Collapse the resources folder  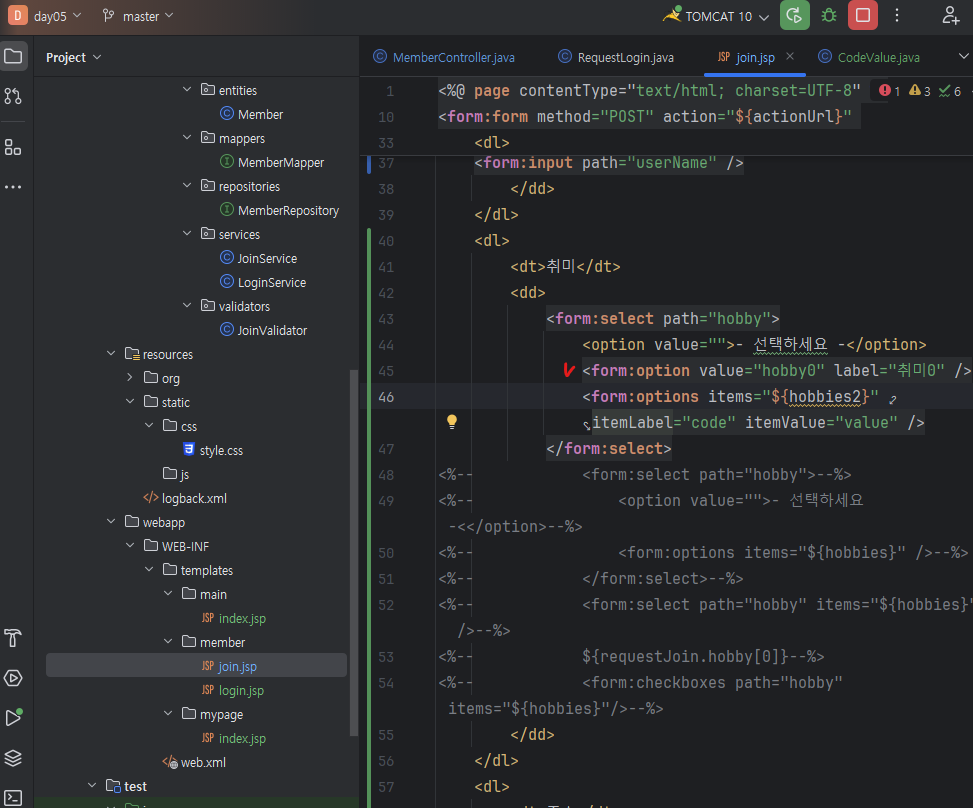111,353
